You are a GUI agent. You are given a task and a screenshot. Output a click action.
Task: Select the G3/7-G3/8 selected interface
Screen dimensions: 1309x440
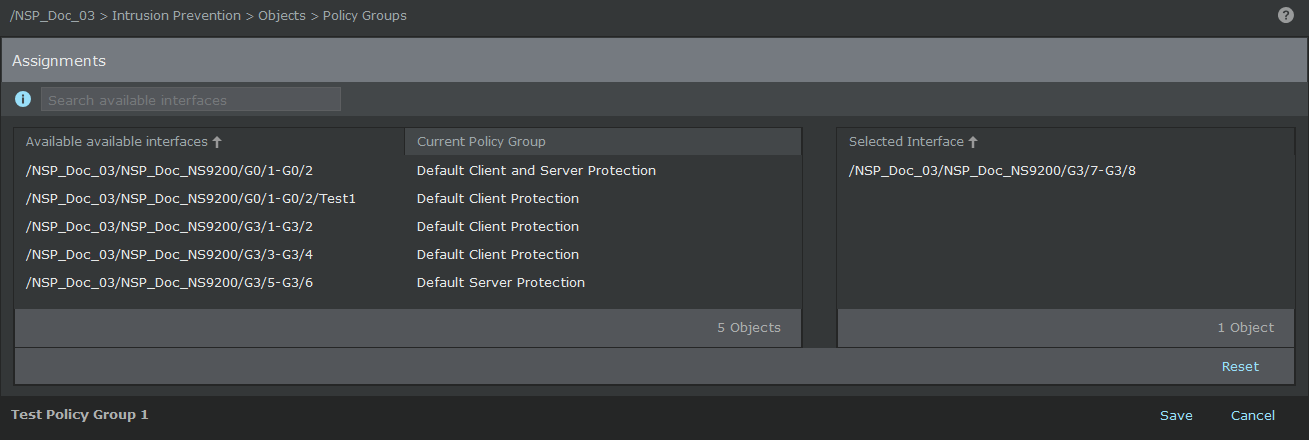[x=1065, y=170]
